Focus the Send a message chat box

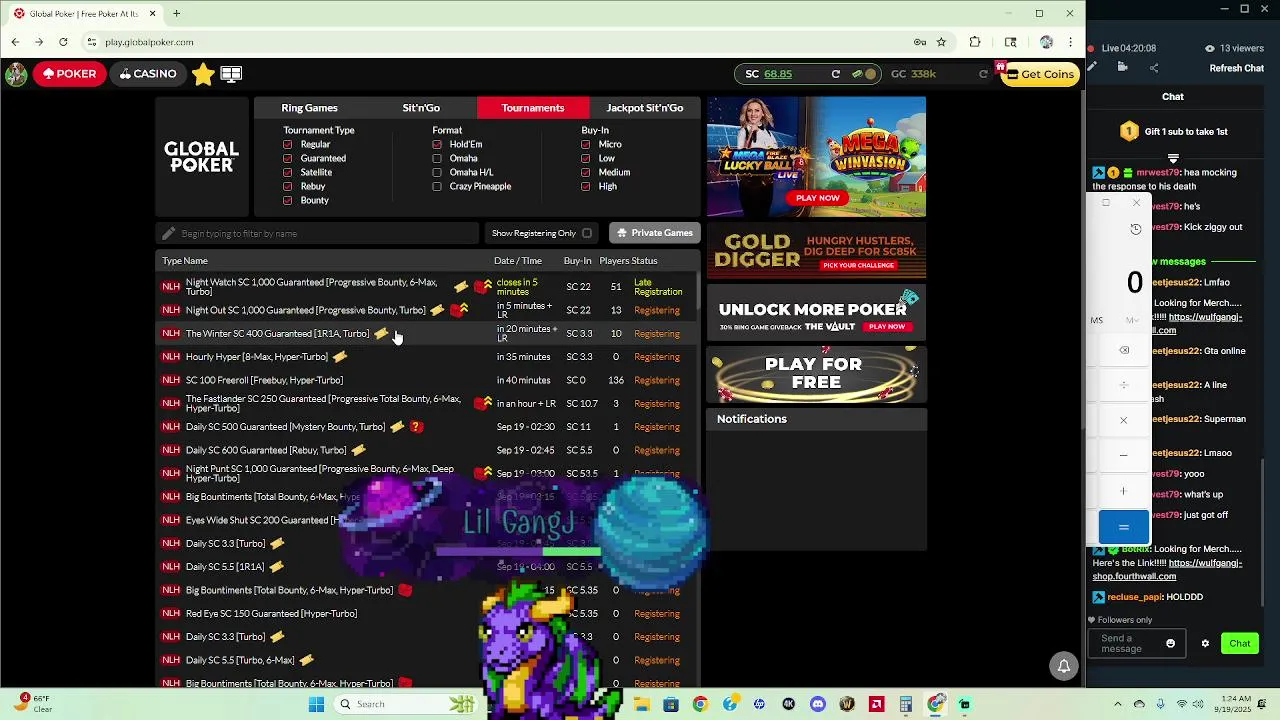point(1137,644)
